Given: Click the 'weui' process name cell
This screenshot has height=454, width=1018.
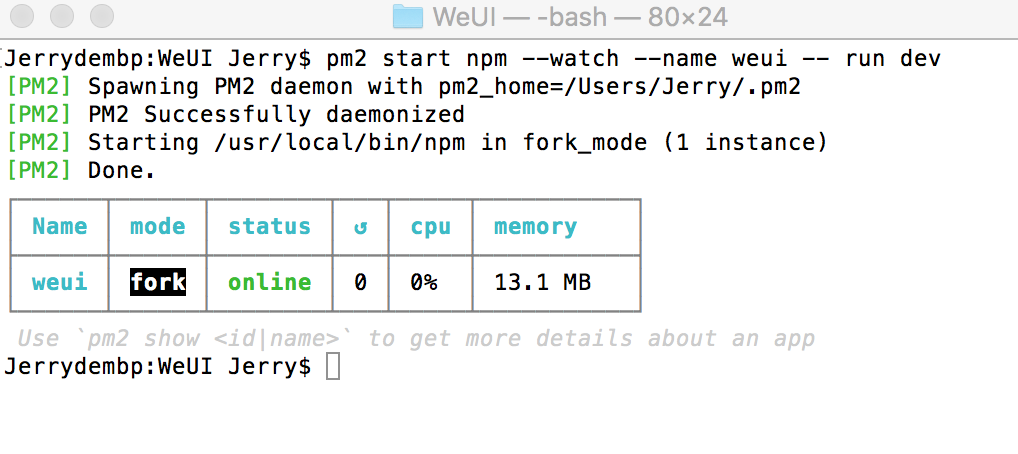Looking at the screenshot, I should tap(59, 283).
